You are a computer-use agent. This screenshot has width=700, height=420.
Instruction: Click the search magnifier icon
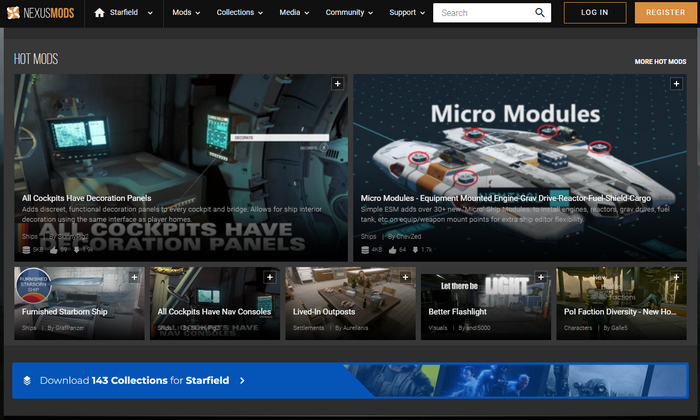tap(540, 13)
